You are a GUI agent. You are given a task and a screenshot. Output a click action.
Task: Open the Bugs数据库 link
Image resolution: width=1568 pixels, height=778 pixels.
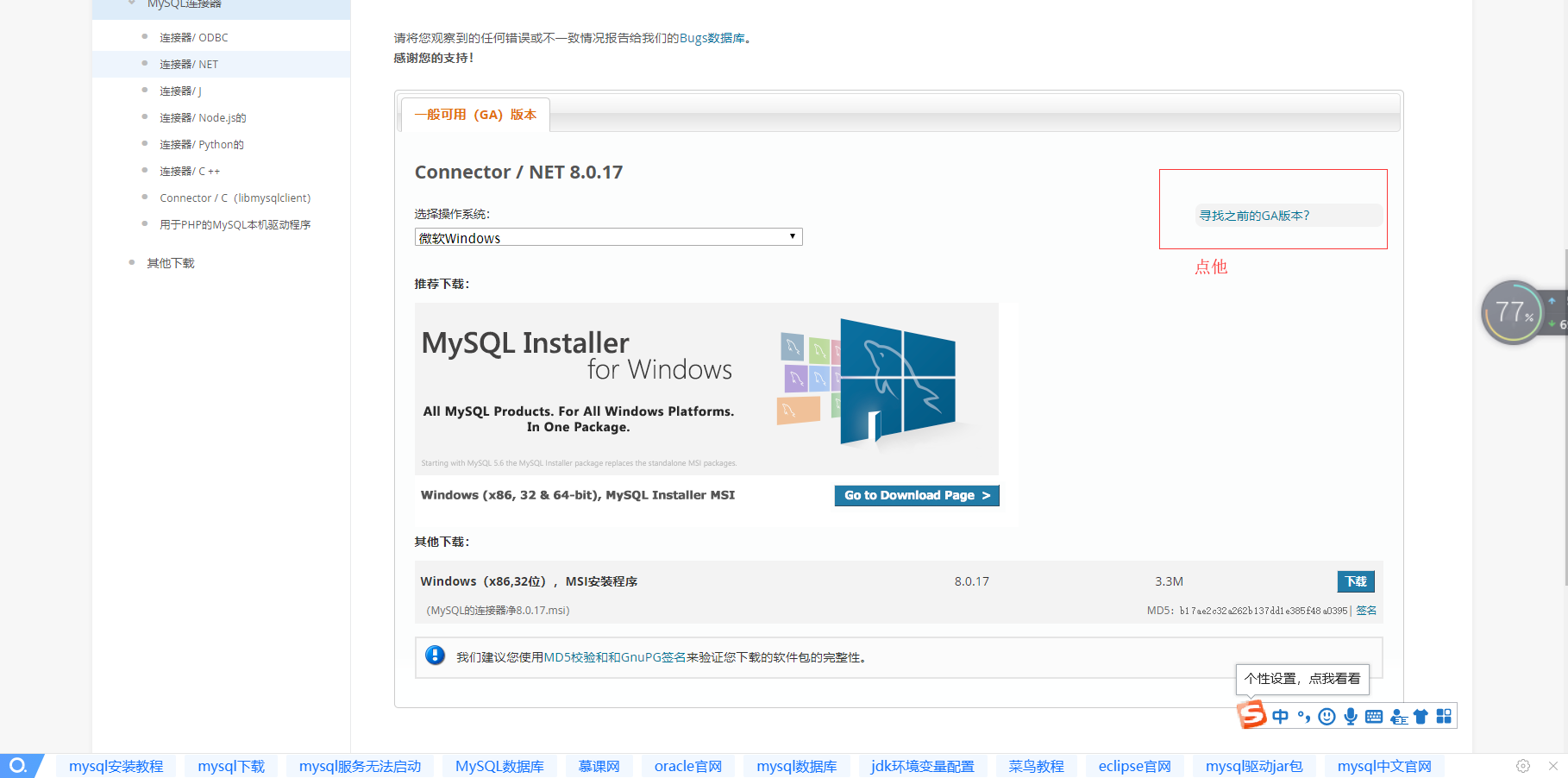click(712, 38)
